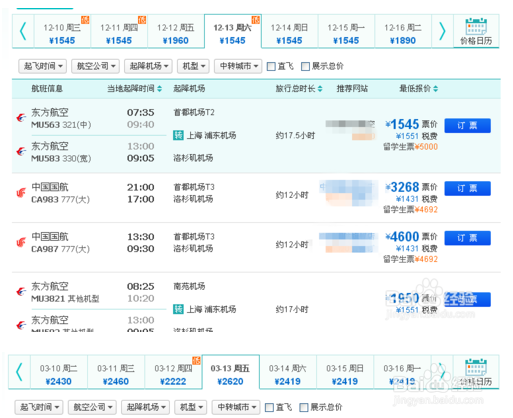The height and width of the screenshot is (418, 513).
Task: Click China Eastern logo beside MU563
Action: (21, 117)
